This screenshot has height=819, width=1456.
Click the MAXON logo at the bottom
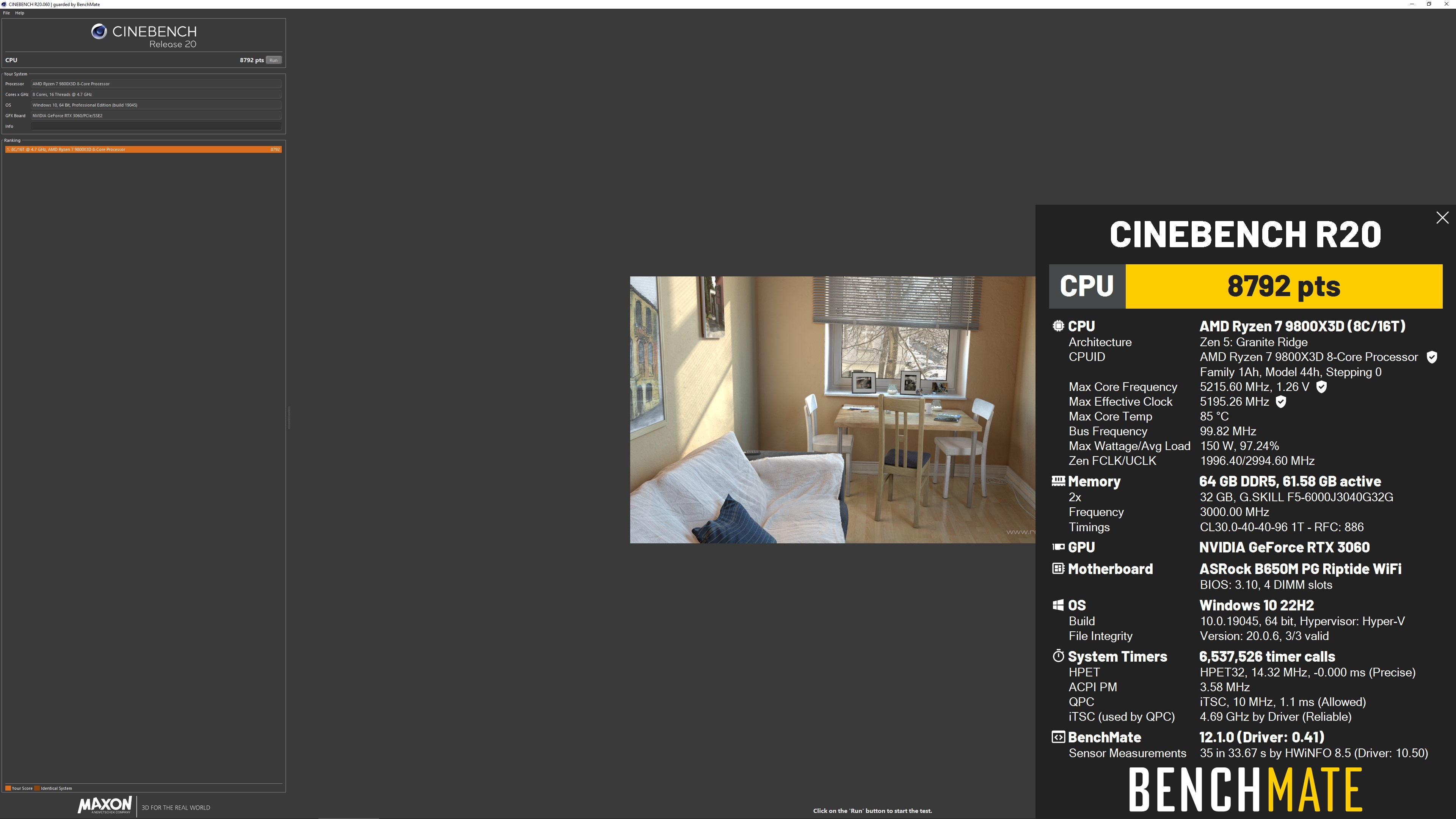click(105, 805)
